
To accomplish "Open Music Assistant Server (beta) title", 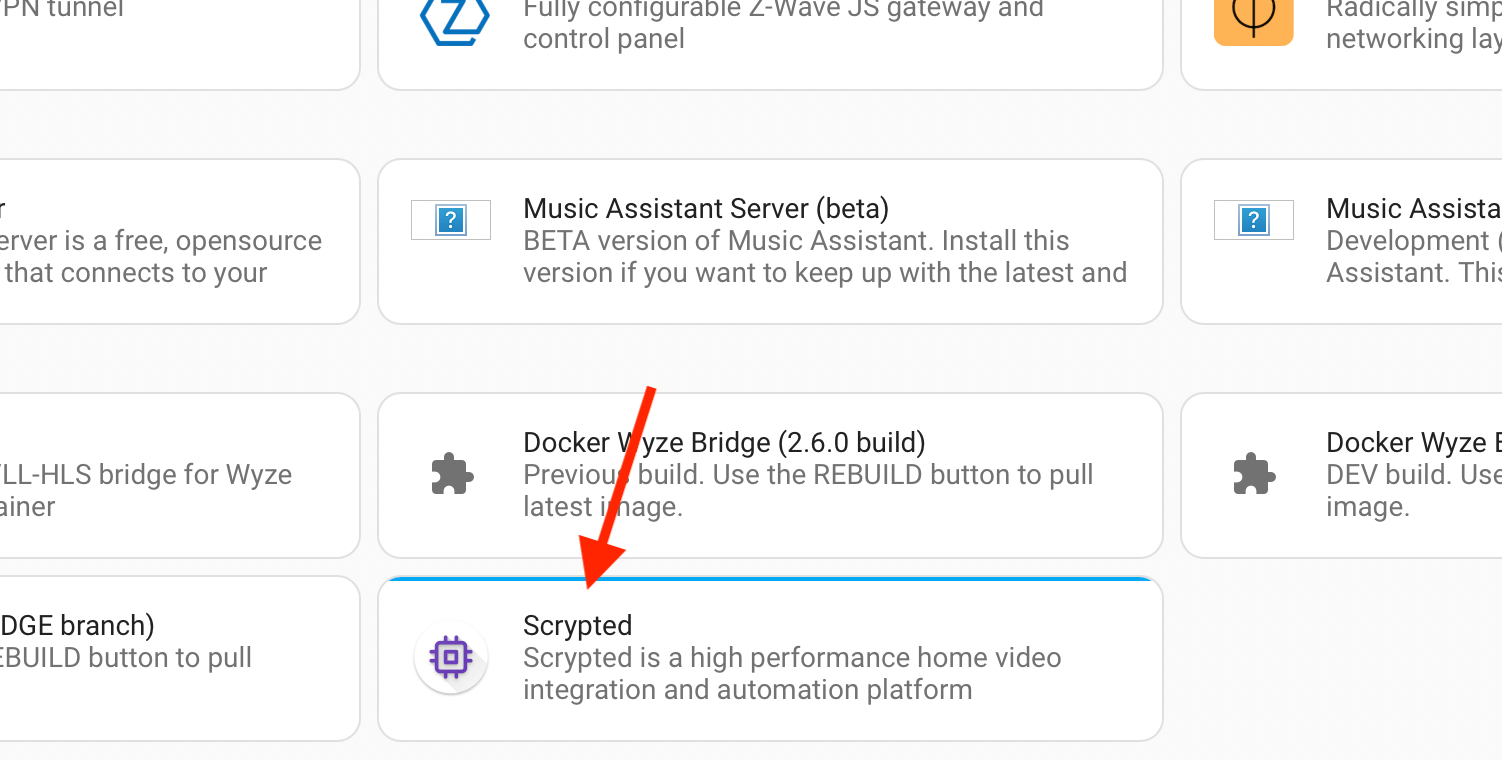I will tap(706, 208).
